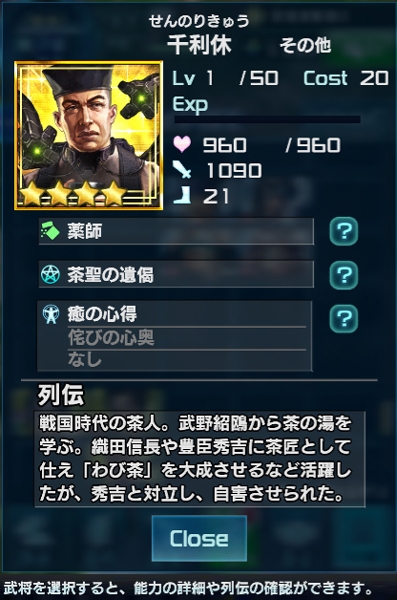Open help for the 癒の心得 ability
The width and height of the screenshot is (397, 600).
coord(343,318)
